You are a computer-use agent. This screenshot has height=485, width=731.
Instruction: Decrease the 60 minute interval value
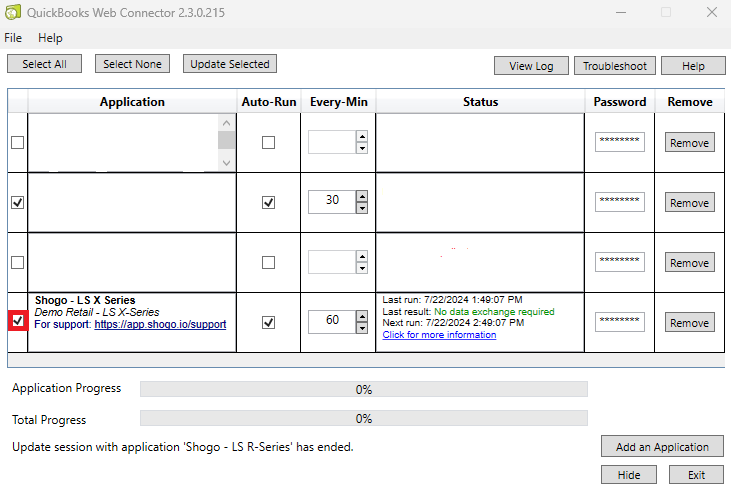click(362, 328)
